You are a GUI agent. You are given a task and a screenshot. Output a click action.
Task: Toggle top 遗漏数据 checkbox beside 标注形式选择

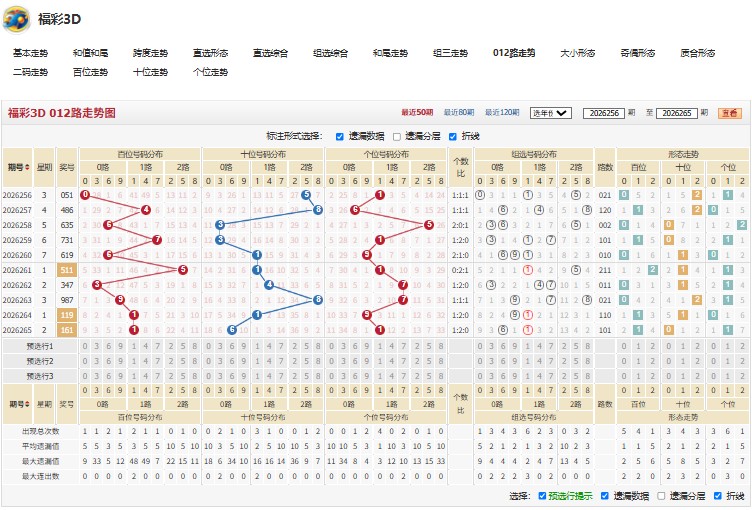coord(340,137)
